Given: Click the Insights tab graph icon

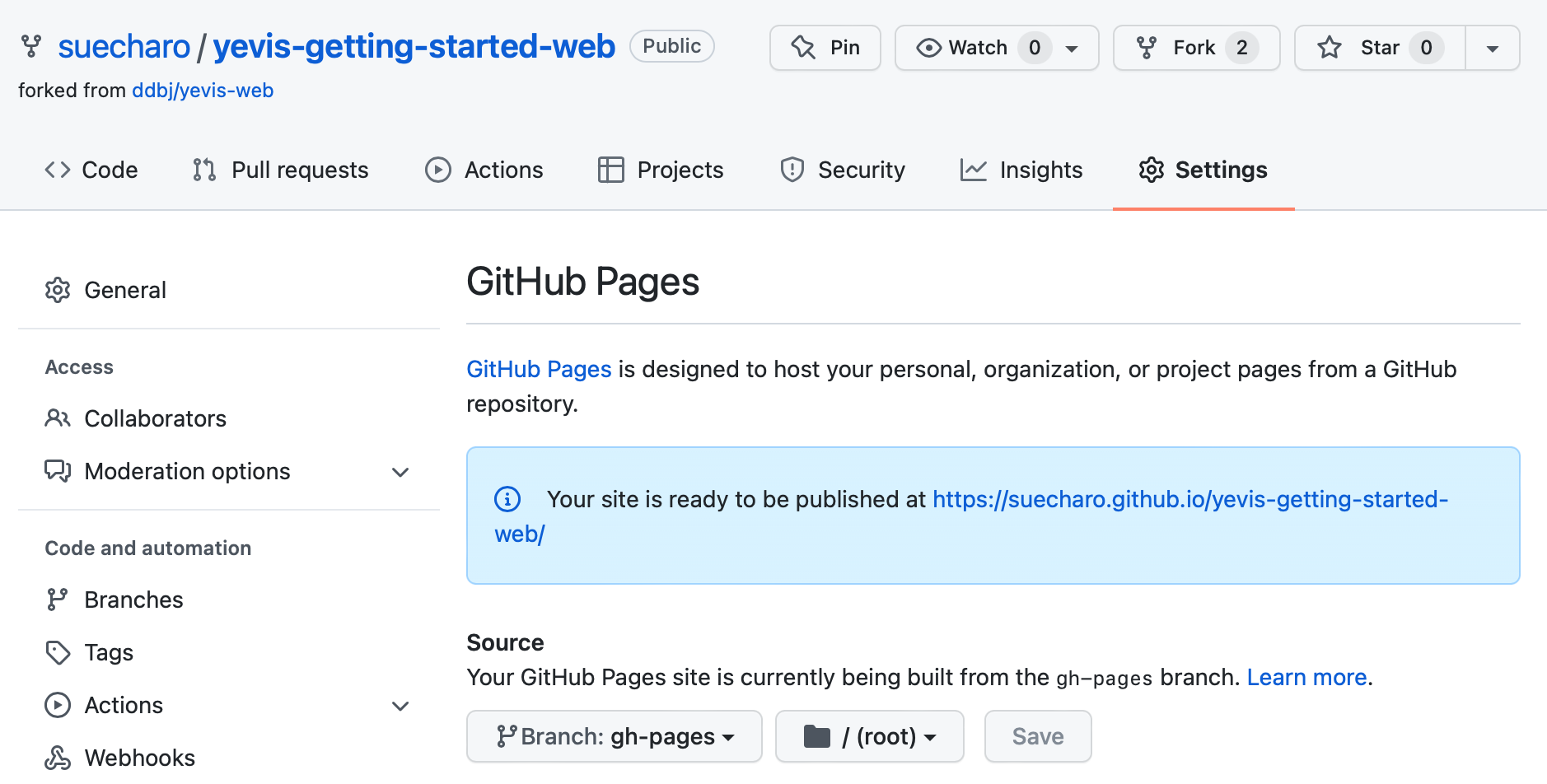Looking at the screenshot, I should click(x=974, y=170).
